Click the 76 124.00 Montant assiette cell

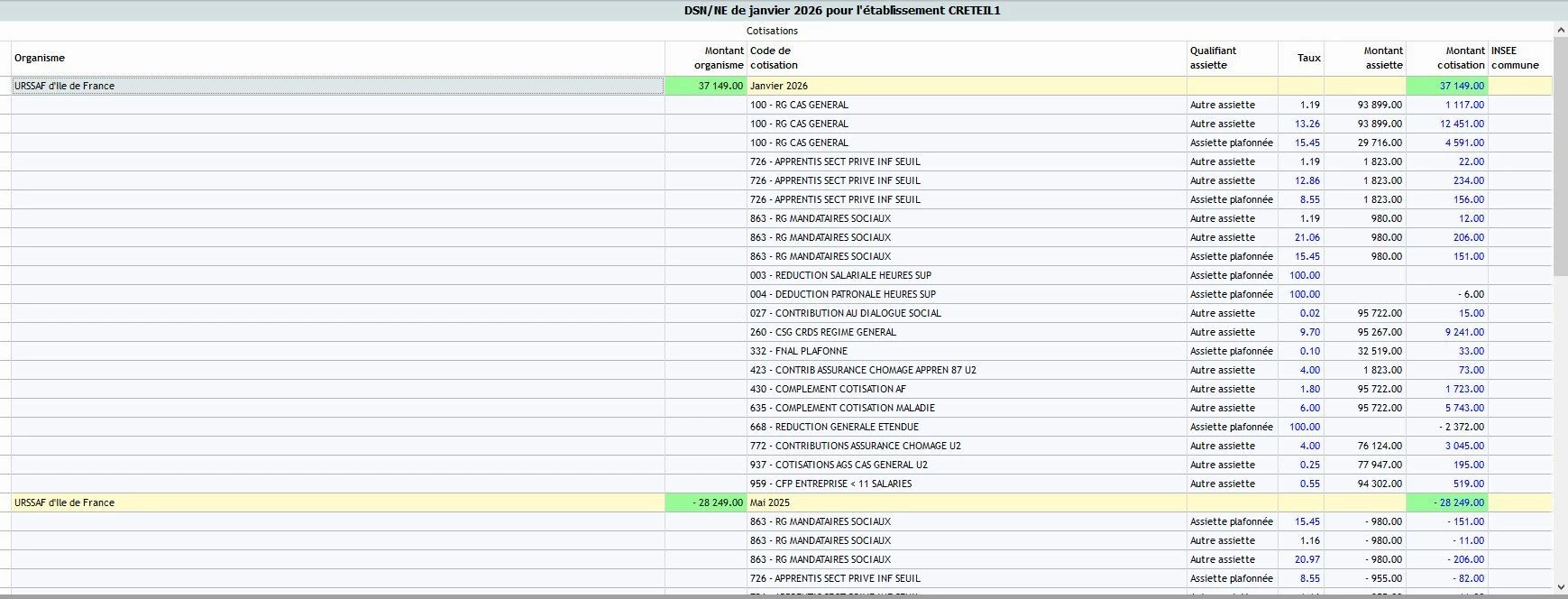pyautogui.click(x=1365, y=446)
